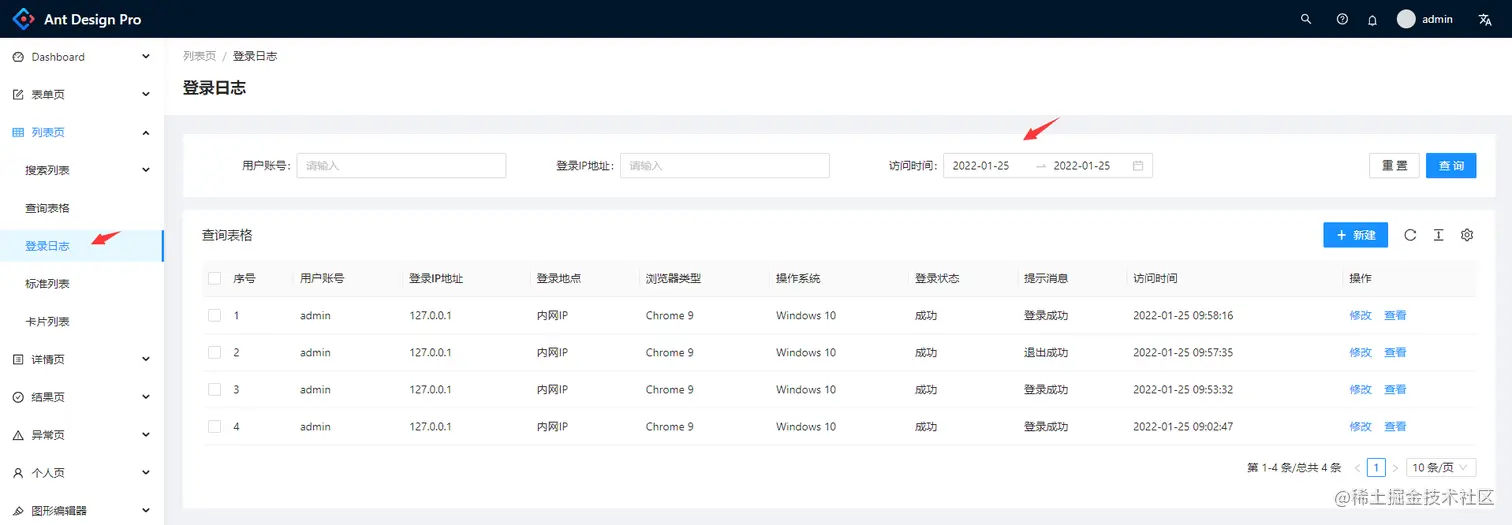Click the 新建 button
Viewport: 1512px width, 525px height.
pos(1355,235)
